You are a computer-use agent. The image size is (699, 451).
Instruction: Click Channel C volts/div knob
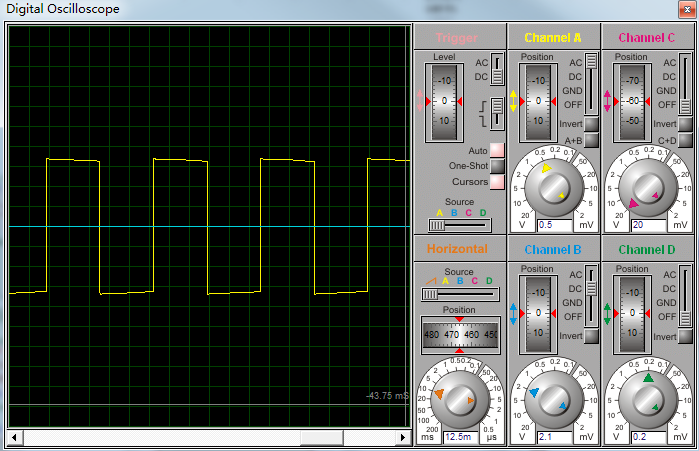pos(648,188)
